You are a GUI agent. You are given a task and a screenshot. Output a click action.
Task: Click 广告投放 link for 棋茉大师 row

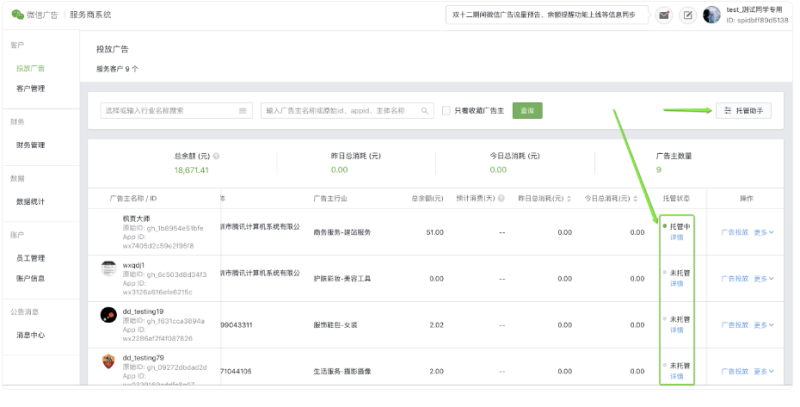[735, 233]
